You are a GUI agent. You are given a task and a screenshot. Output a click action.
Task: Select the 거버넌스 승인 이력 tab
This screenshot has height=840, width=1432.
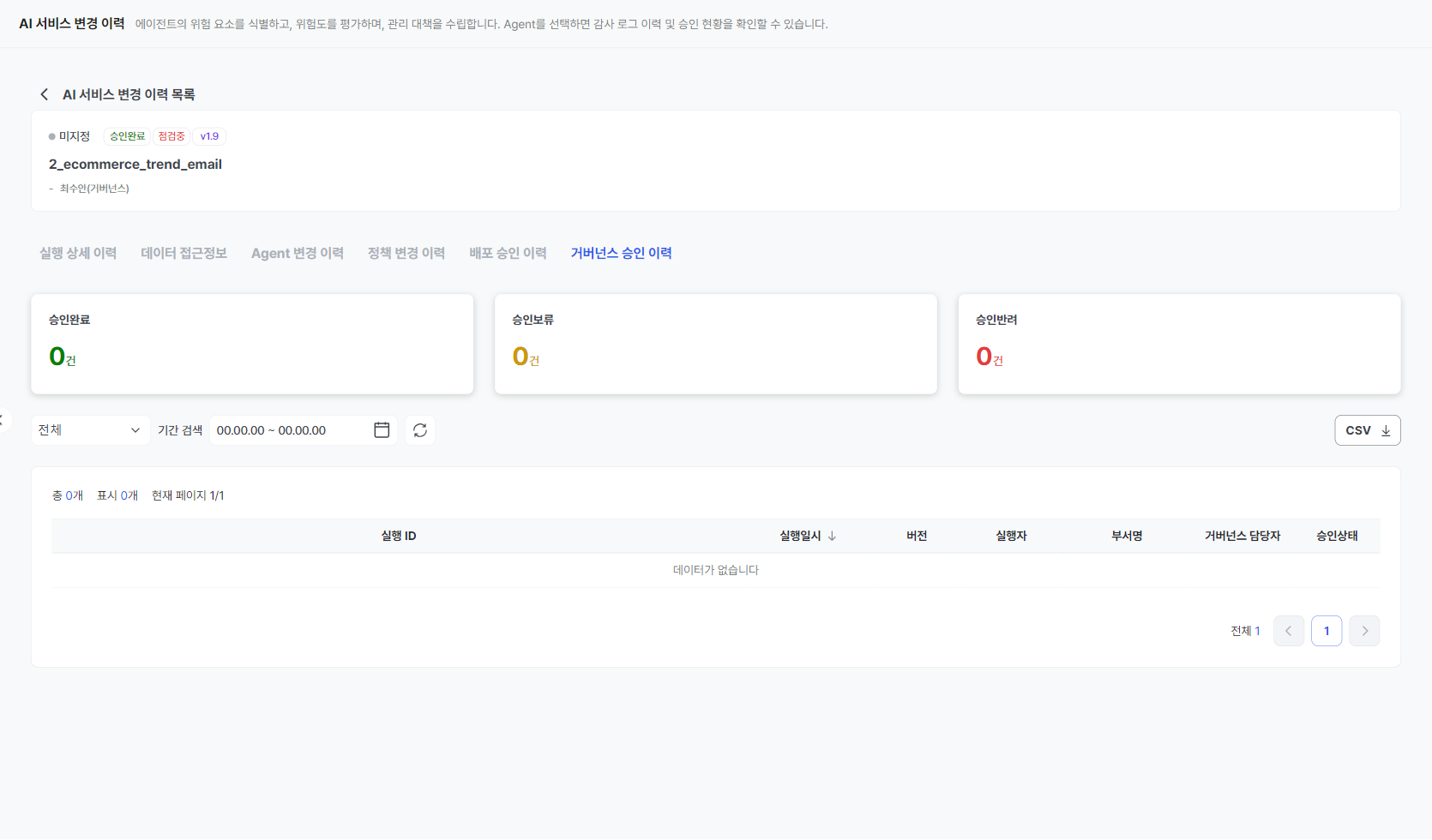pyautogui.click(x=622, y=253)
